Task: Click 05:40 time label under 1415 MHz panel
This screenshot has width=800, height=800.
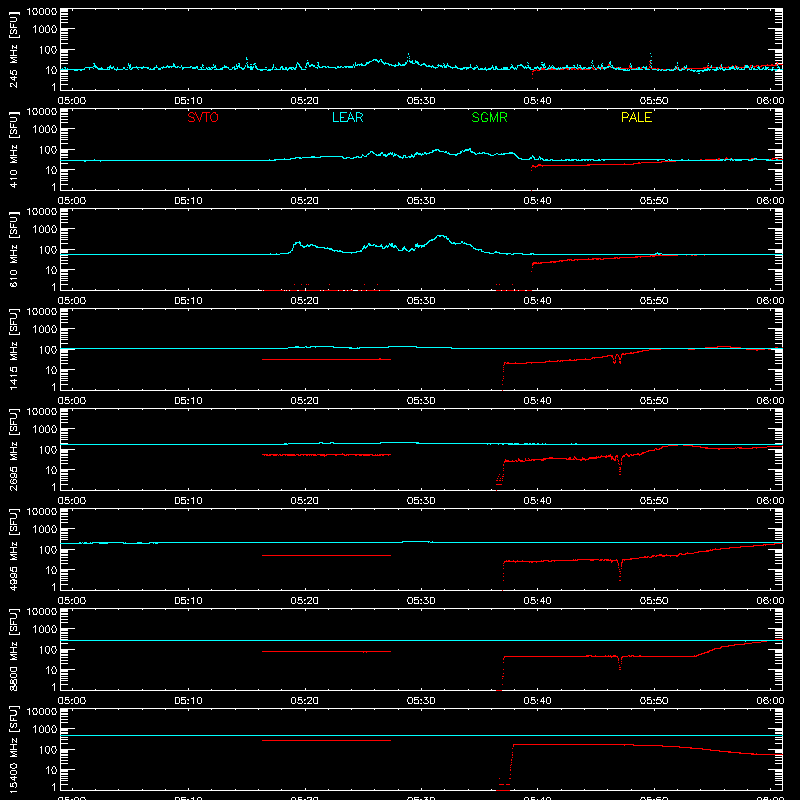Action: (x=537, y=401)
